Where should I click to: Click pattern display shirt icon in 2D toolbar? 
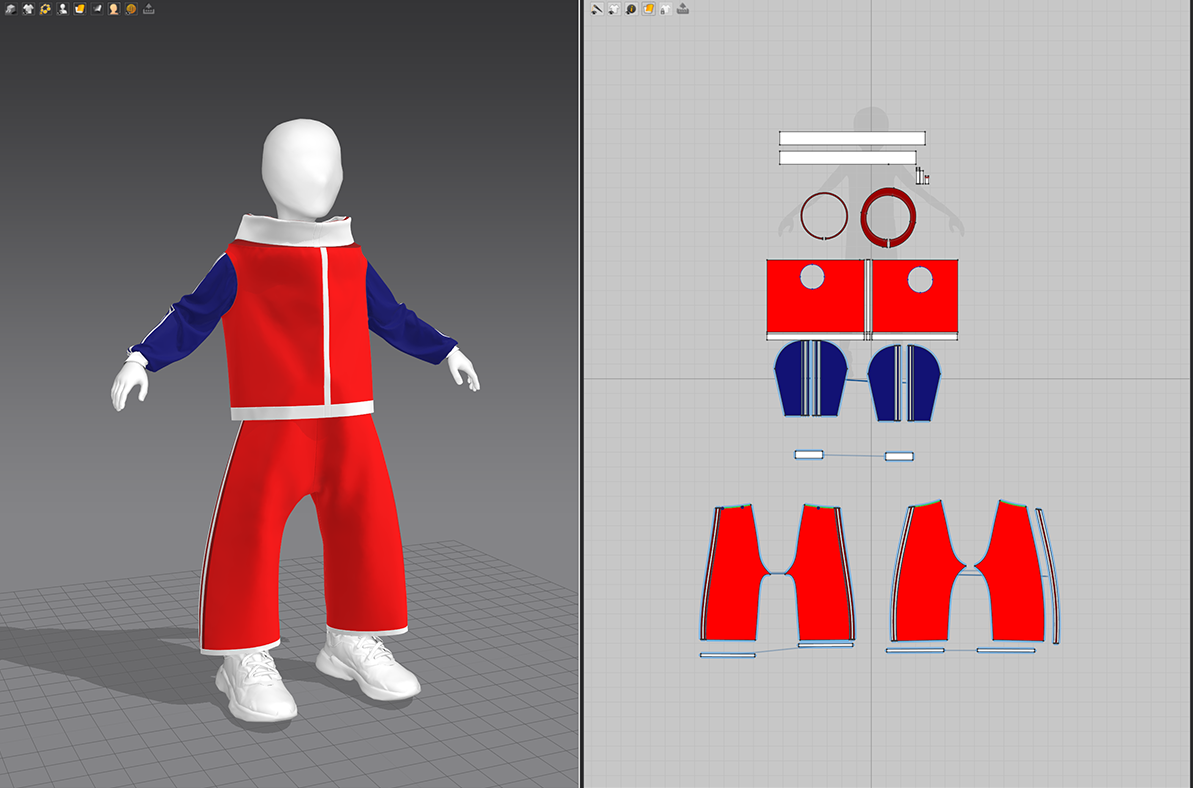tap(614, 9)
